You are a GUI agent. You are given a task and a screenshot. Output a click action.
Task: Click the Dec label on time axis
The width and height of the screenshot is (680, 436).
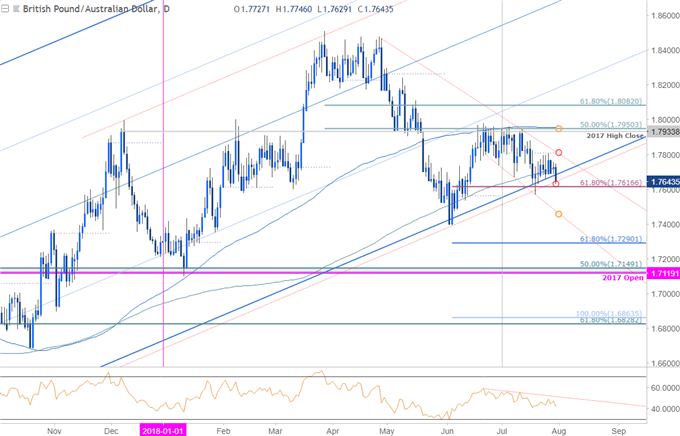click(111, 431)
